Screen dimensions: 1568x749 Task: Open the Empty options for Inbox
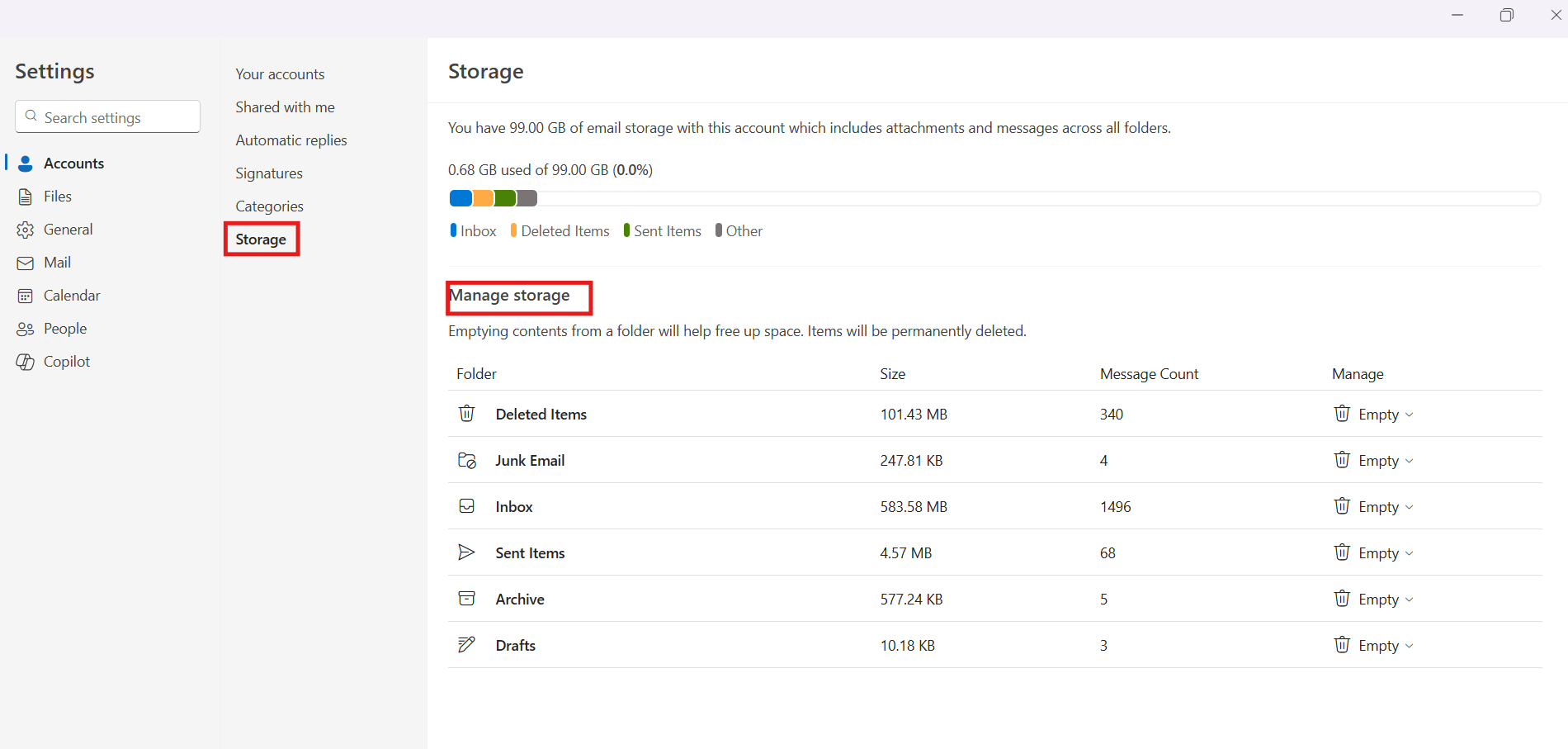1411,506
